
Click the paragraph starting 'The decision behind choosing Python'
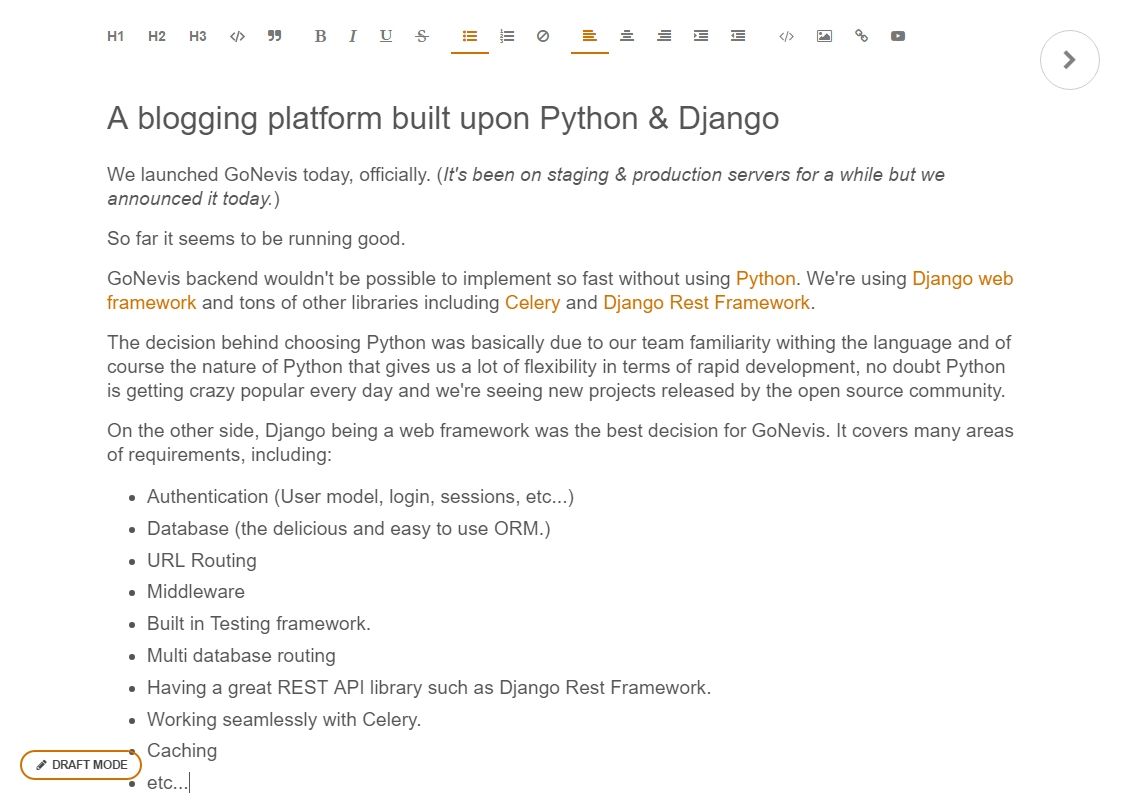coord(560,367)
